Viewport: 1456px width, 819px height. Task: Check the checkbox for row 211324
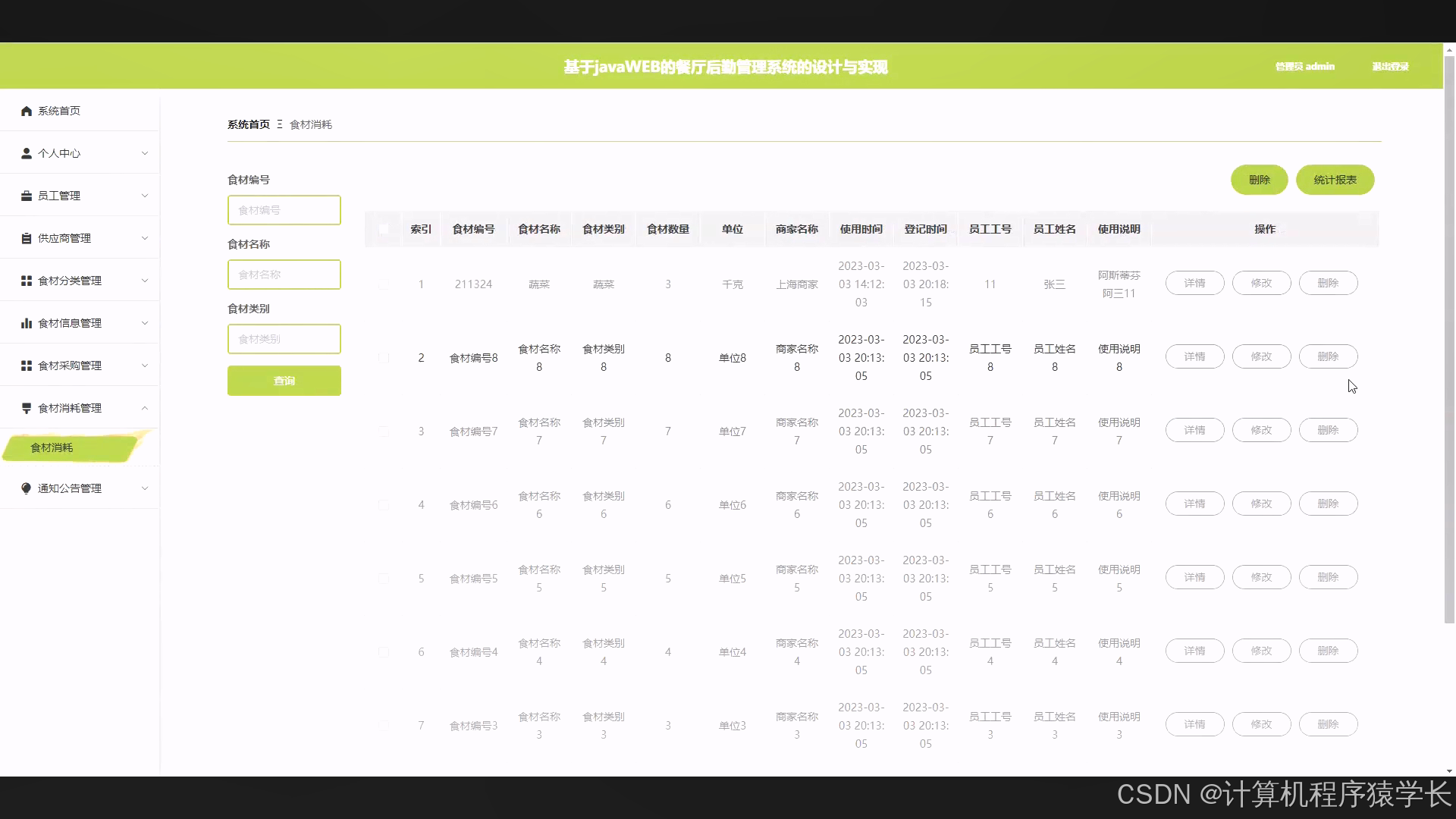pyautogui.click(x=384, y=284)
